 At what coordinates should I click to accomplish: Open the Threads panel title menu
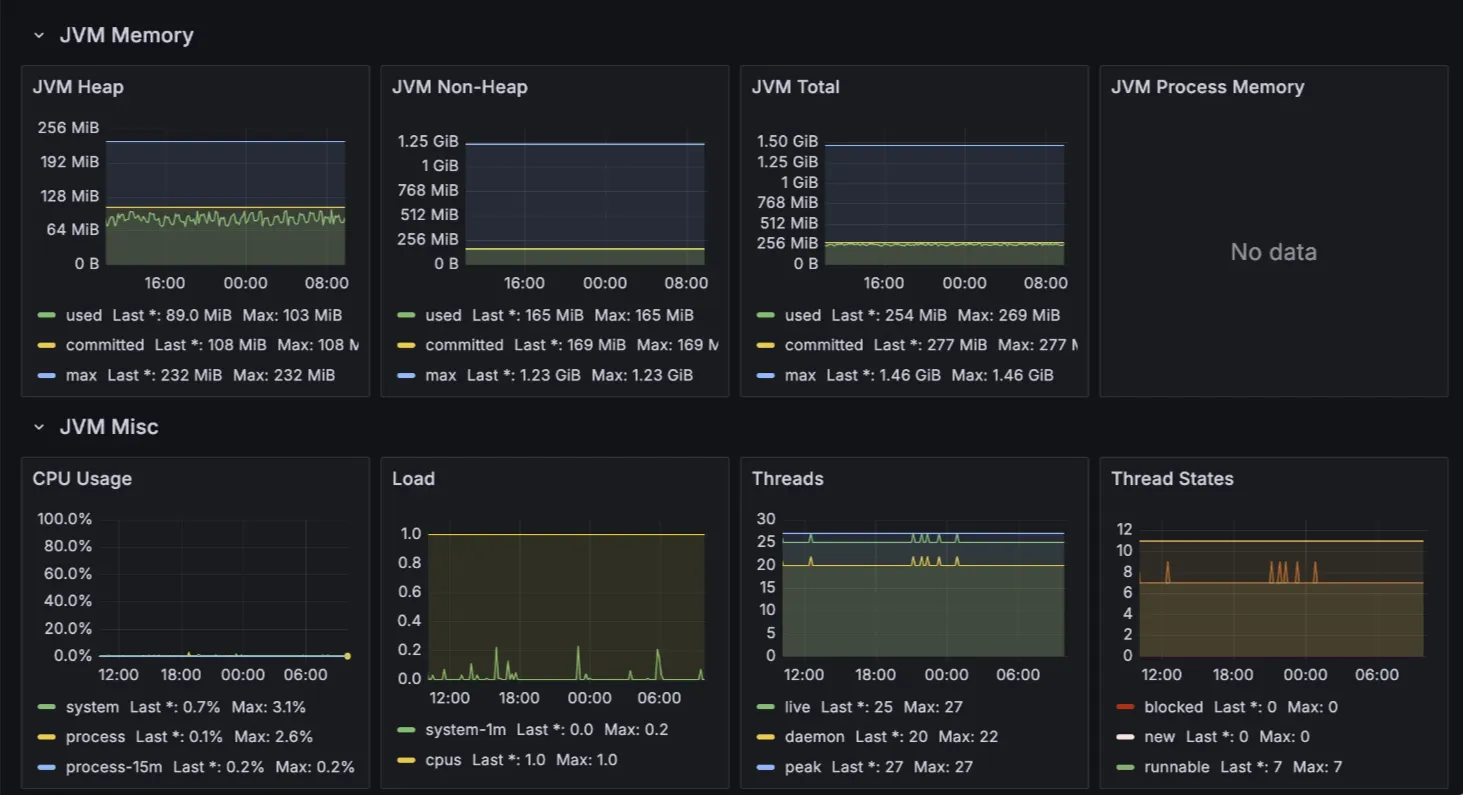click(x=787, y=479)
